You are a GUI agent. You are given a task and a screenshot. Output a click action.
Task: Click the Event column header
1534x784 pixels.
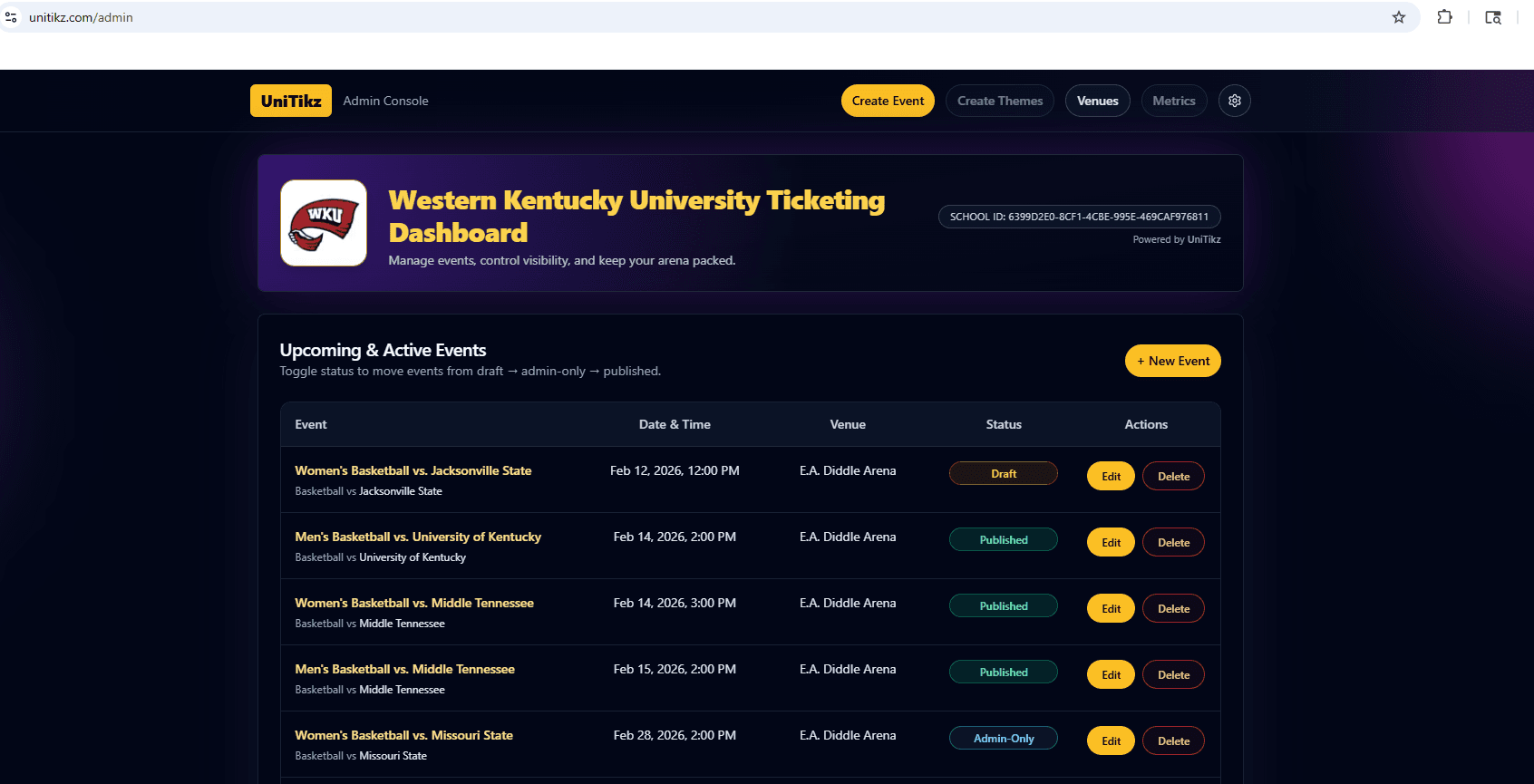tap(311, 424)
